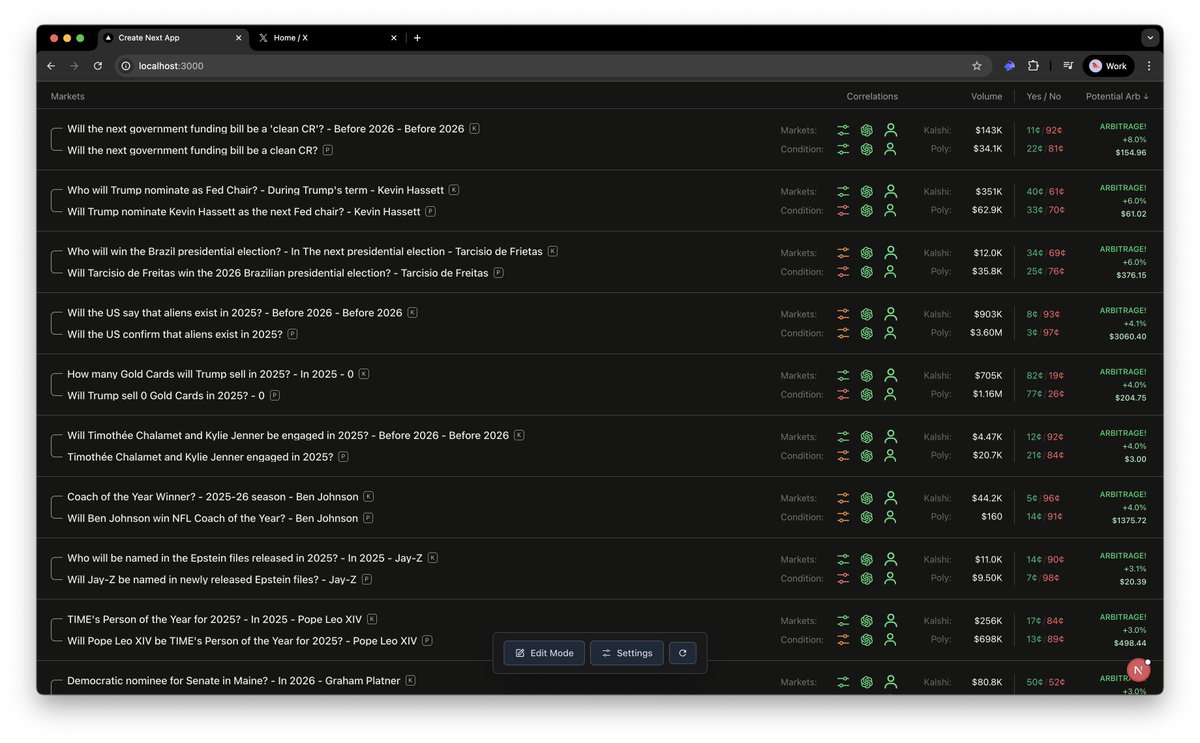Image resolution: width=1200 pixels, height=743 pixels.
Task: Click the Yes / No column header
Action: coord(1044,97)
